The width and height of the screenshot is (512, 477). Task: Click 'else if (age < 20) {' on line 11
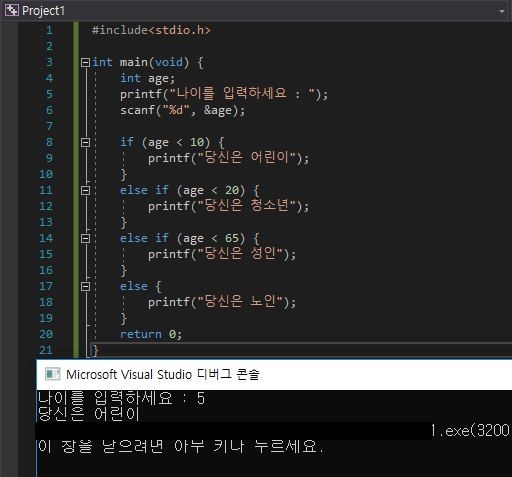click(x=189, y=191)
